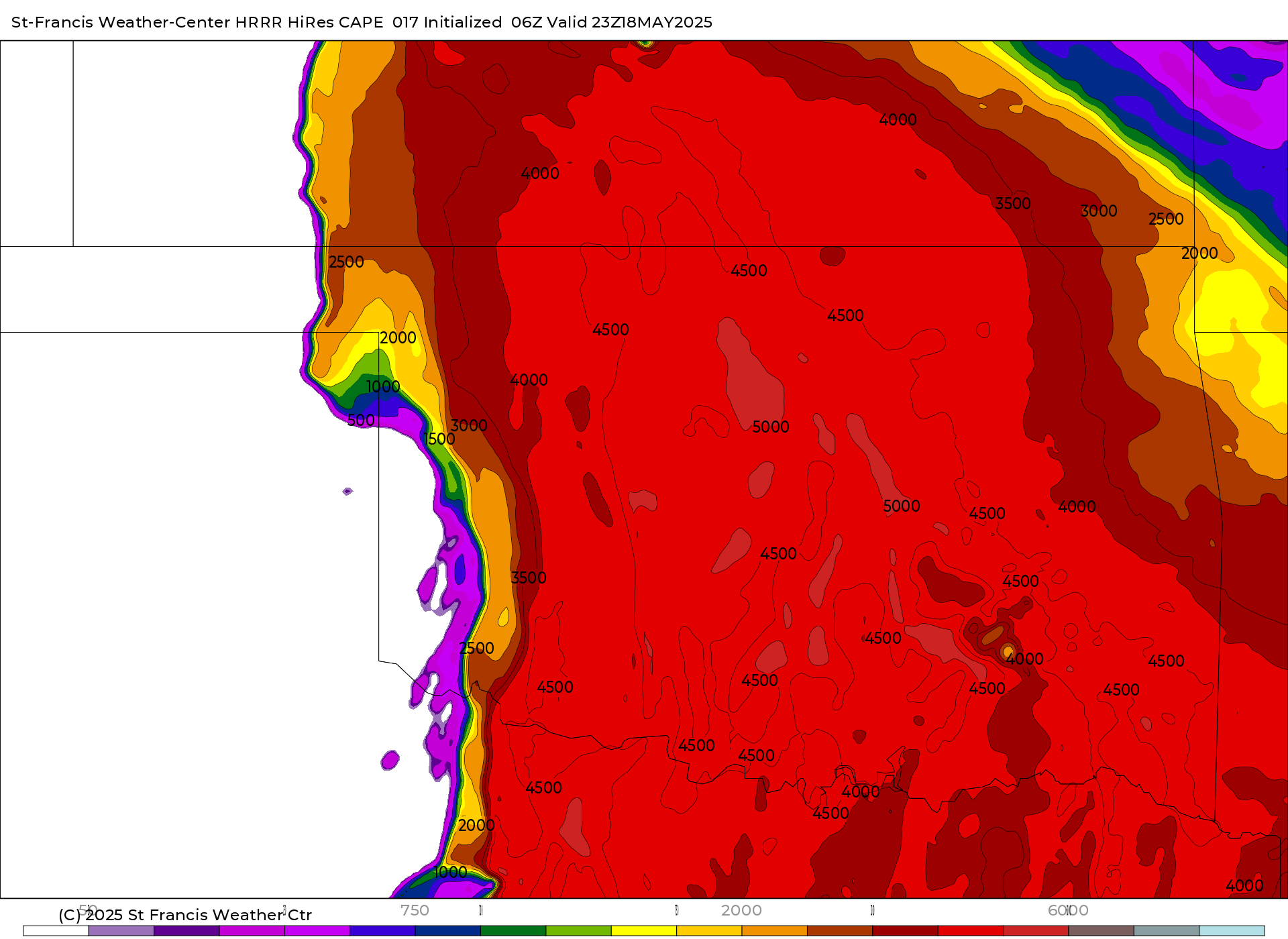Viewport: 1288px width, 939px height.
Task: Click the 1000 label just above 500
Action: pos(383,387)
